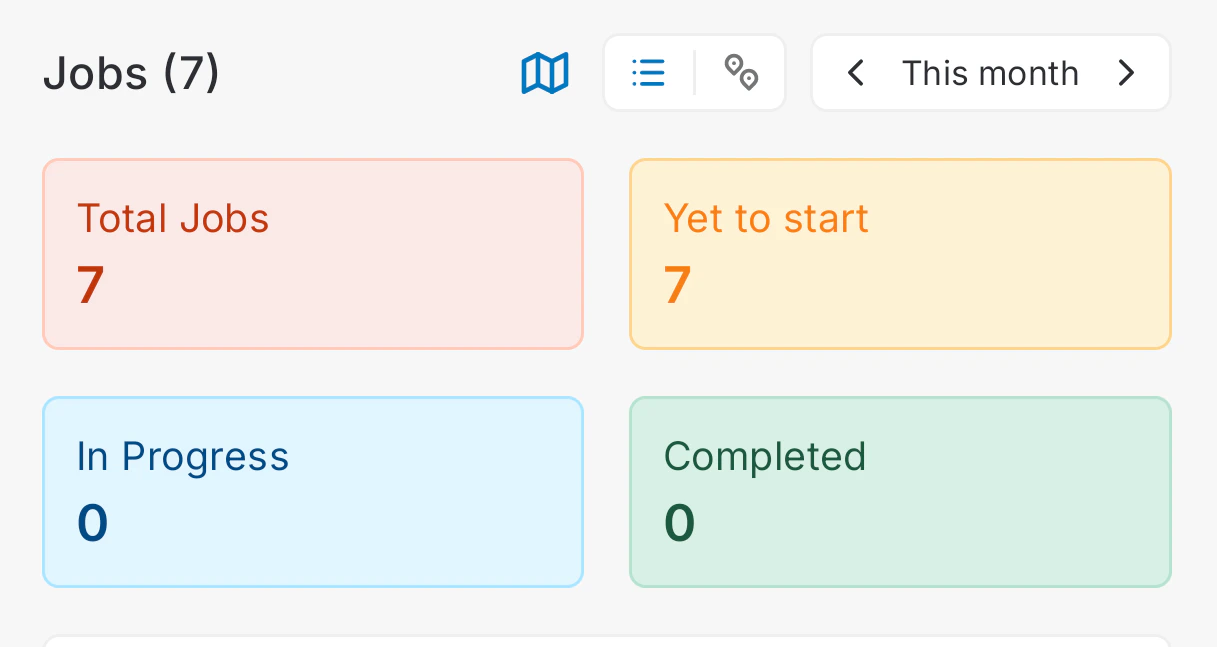
Task: Open the blue map view icon
Action: coord(545,73)
